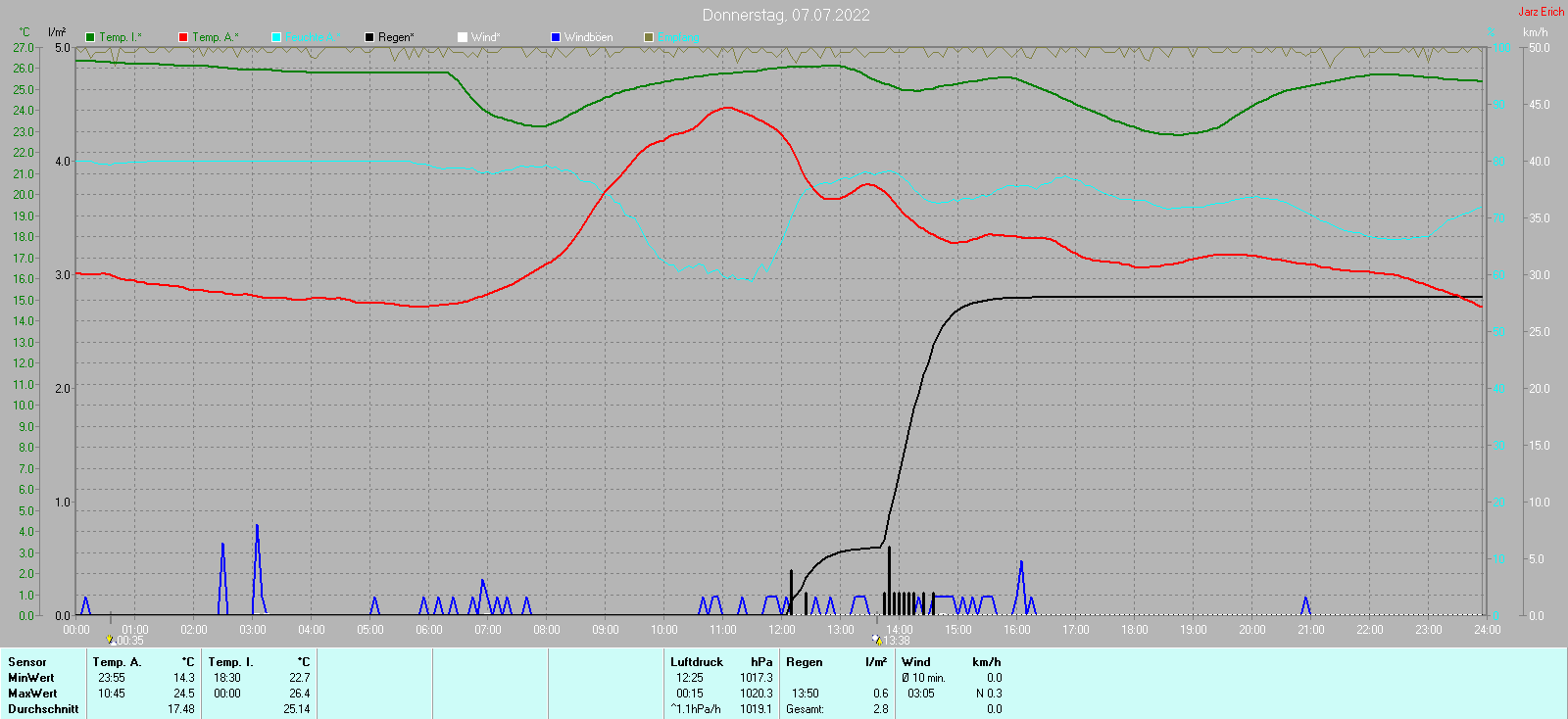
Task: Click the '13:50' rain time cell
Action: [x=806, y=694]
